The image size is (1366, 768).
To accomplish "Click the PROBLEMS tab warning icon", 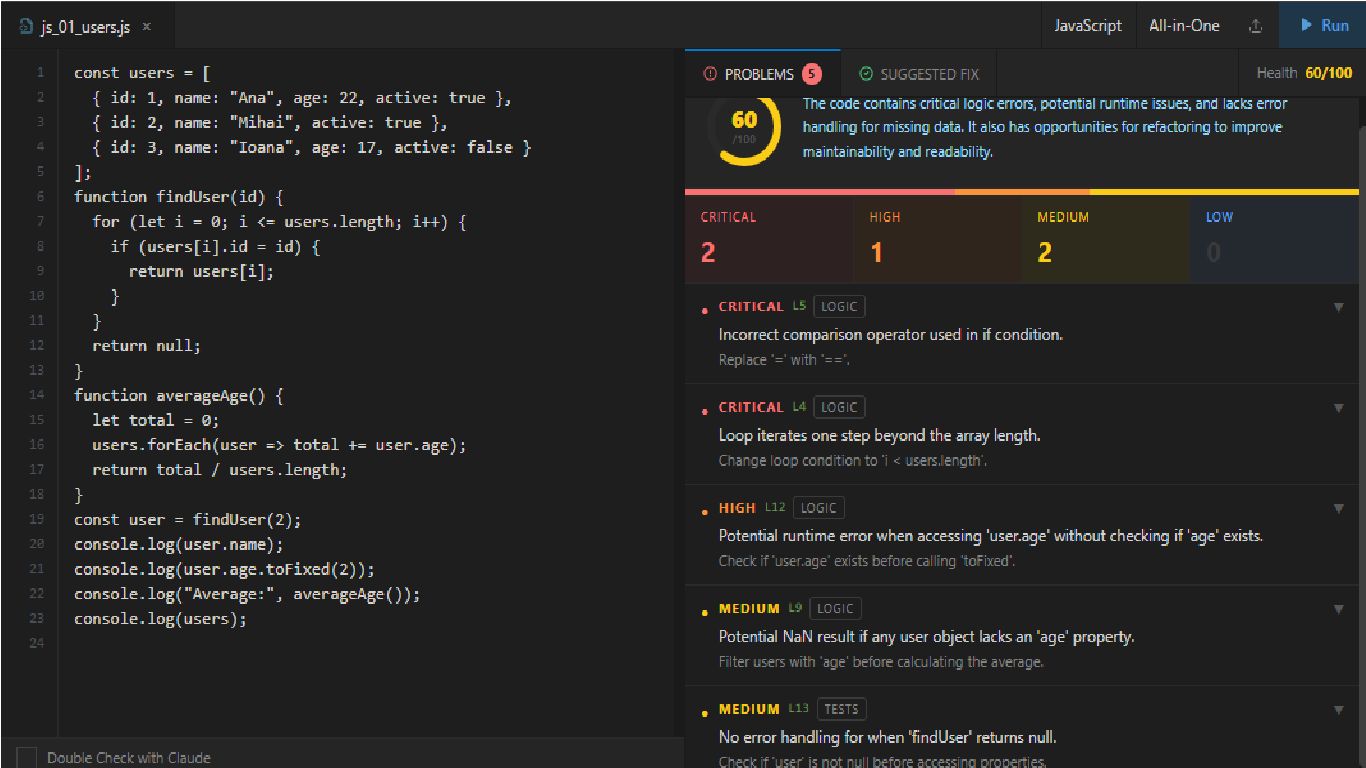I will [x=710, y=74].
